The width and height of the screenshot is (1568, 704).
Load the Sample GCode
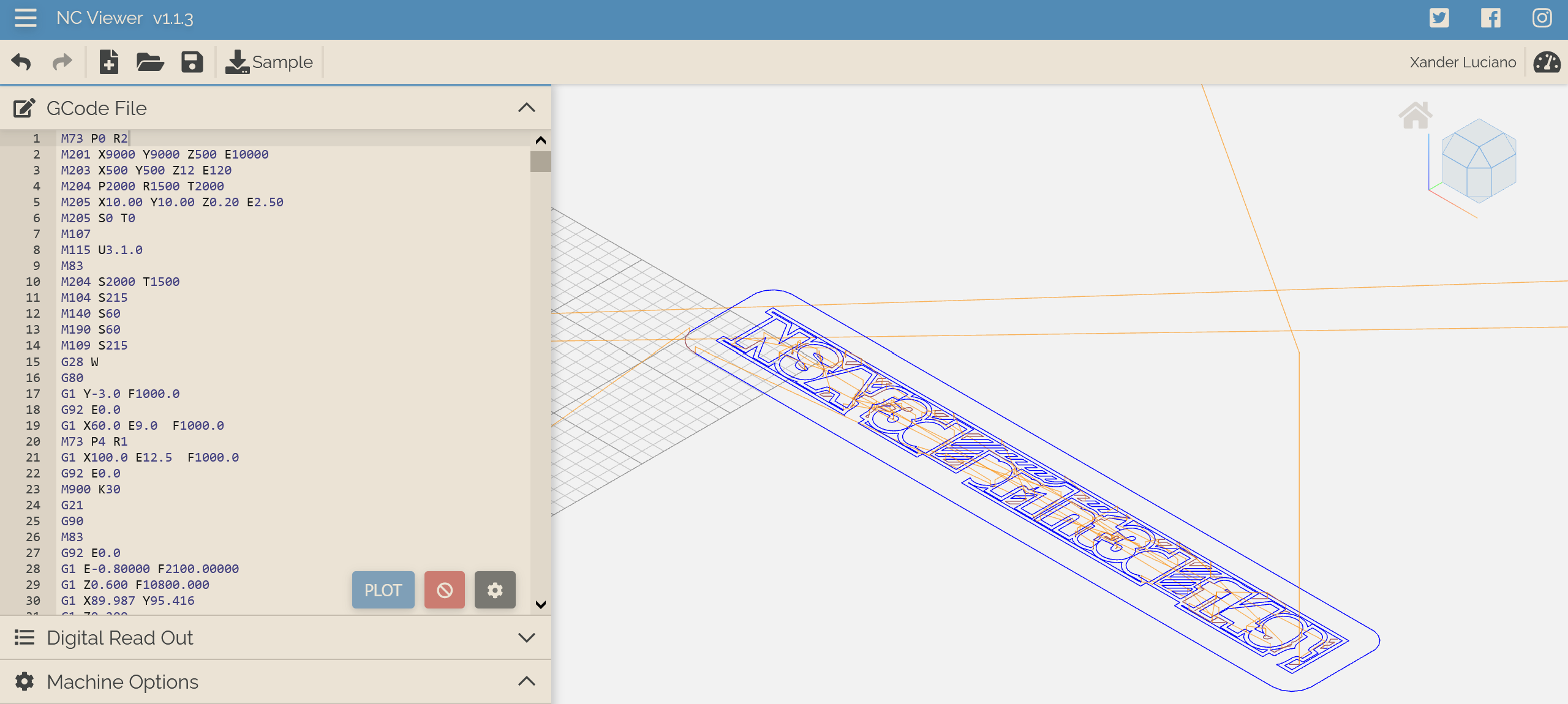coord(269,62)
